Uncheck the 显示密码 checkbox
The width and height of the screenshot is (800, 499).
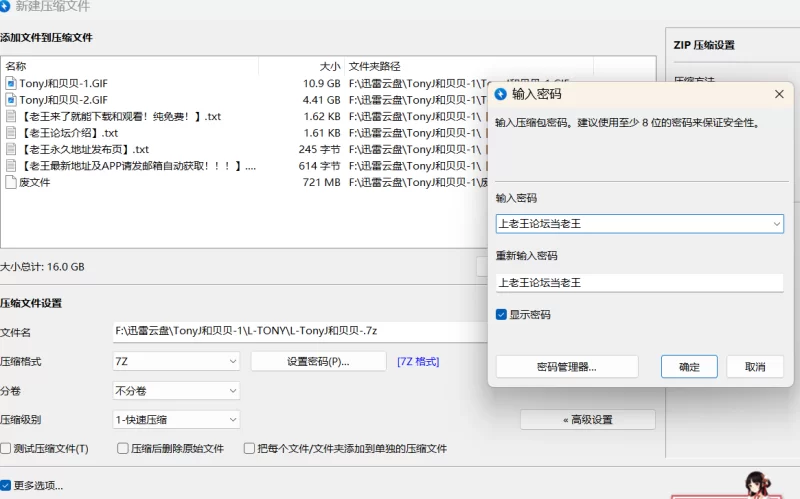tap(502, 314)
